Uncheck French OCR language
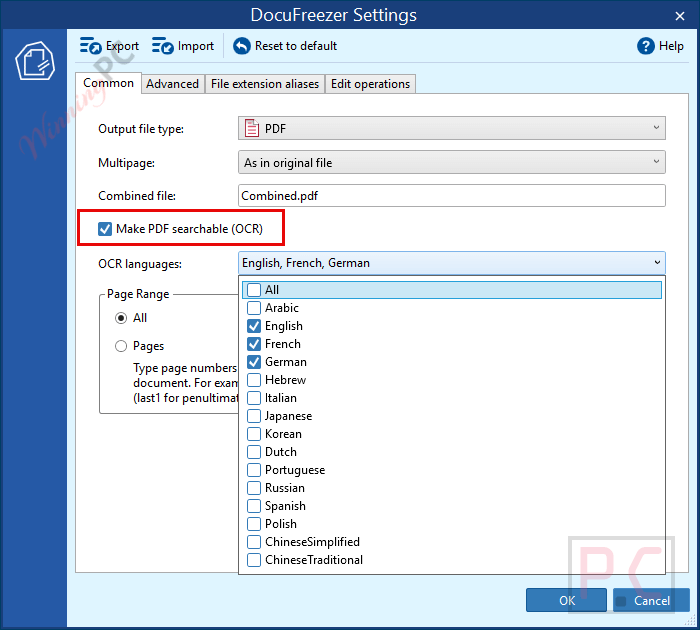This screenshot has width=700, height=630. click(254, 344)
